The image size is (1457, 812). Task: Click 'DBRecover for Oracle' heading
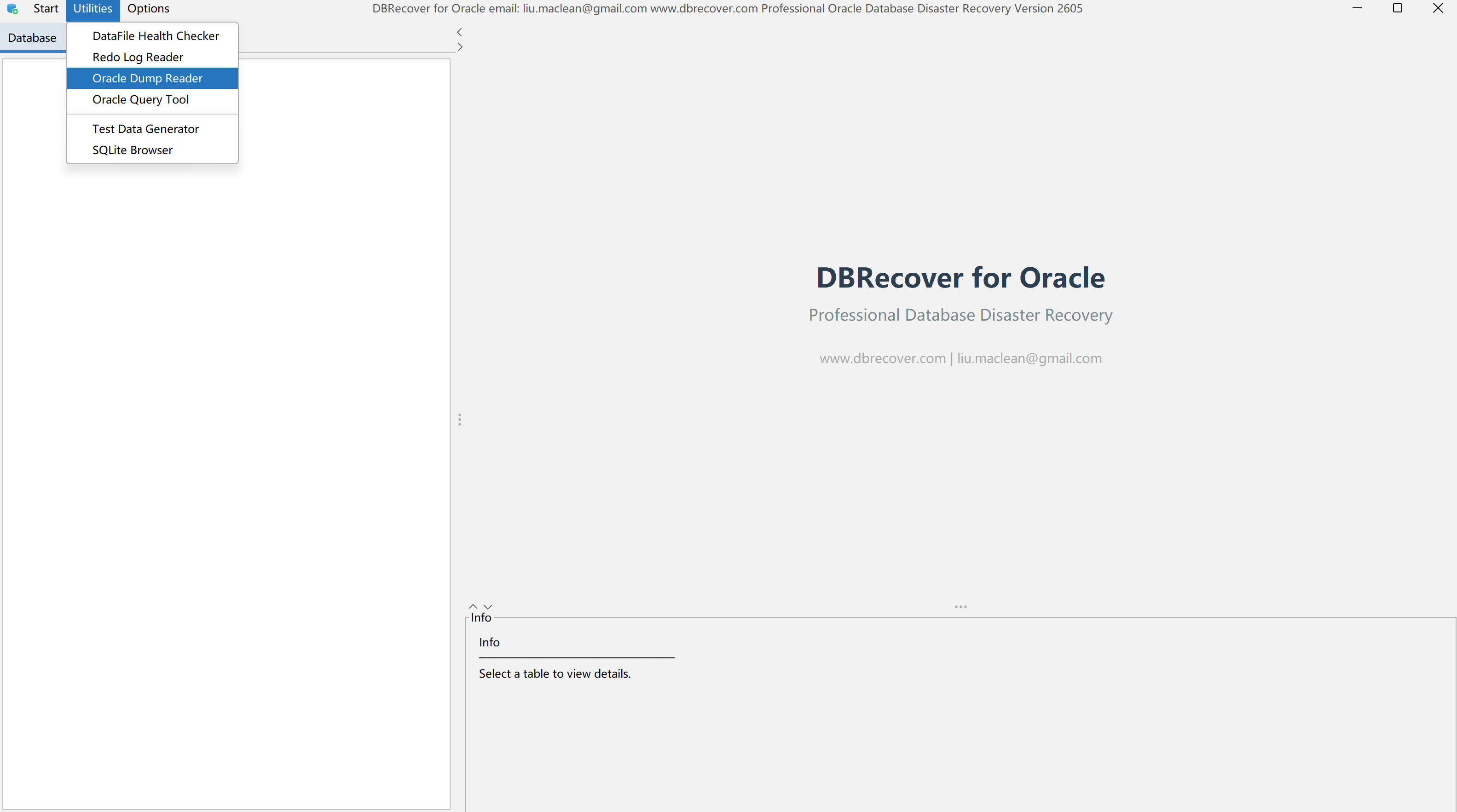(x=960, y=277)
